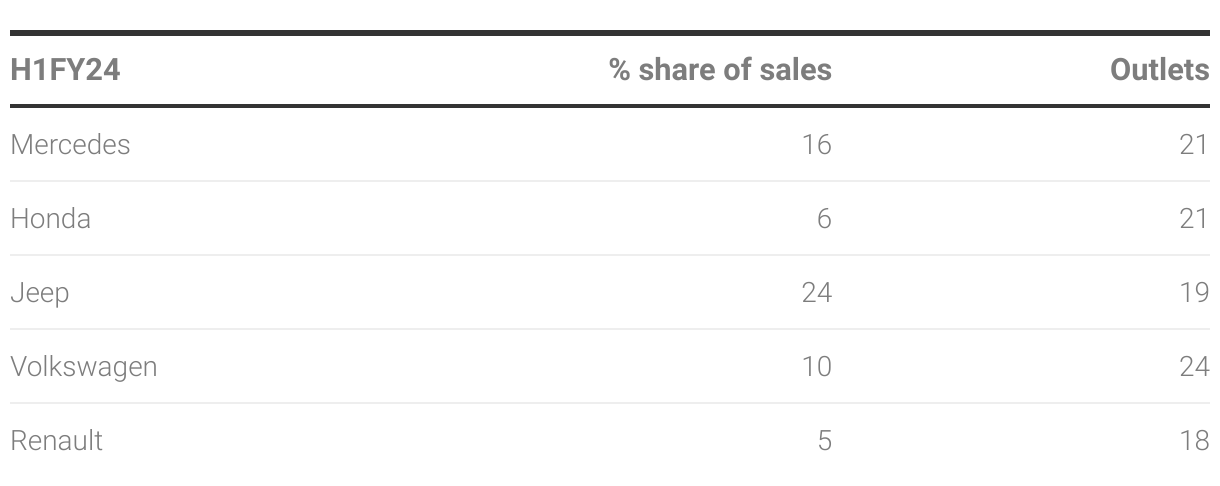Select the outlets count in the Honda row
The height and width of the screenshot is (486, 1220).
pos(1194,219)
